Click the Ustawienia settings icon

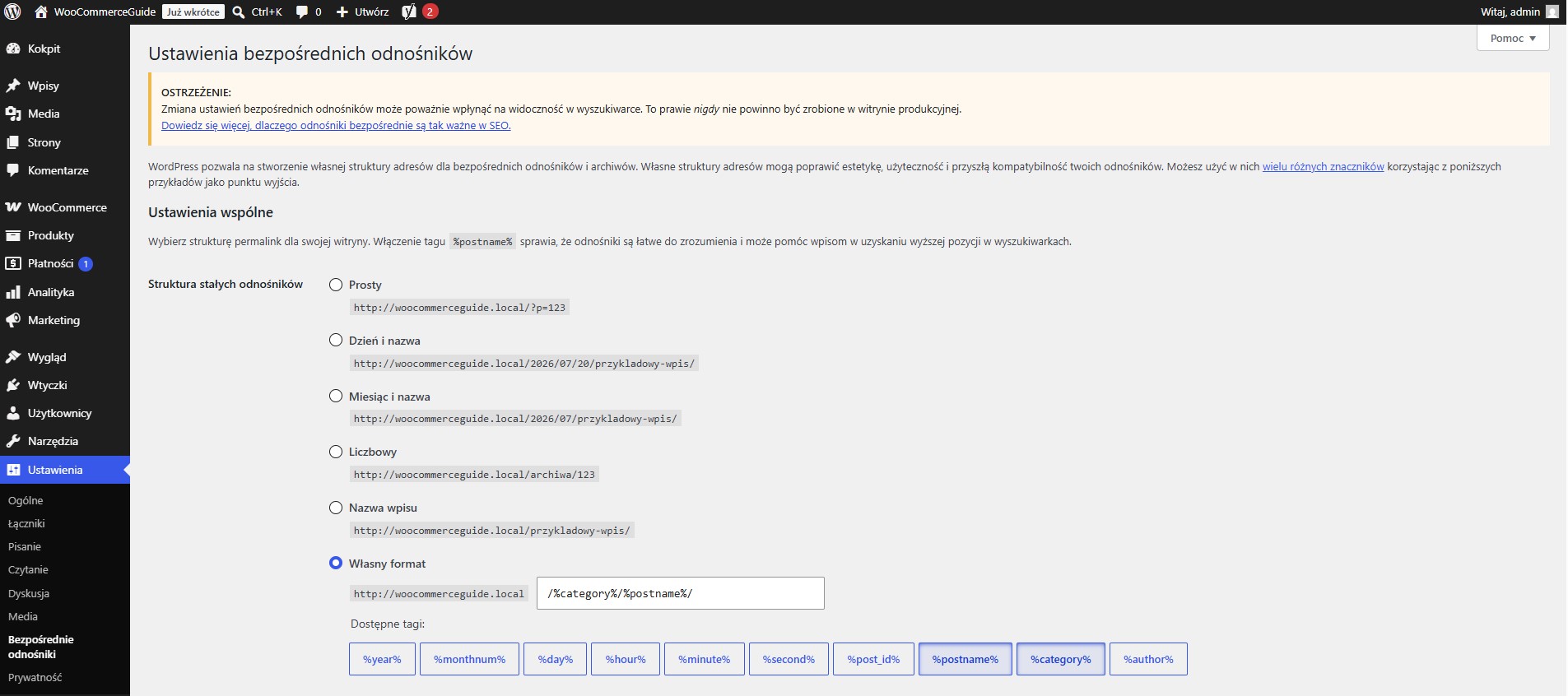[x=13, y=470]
